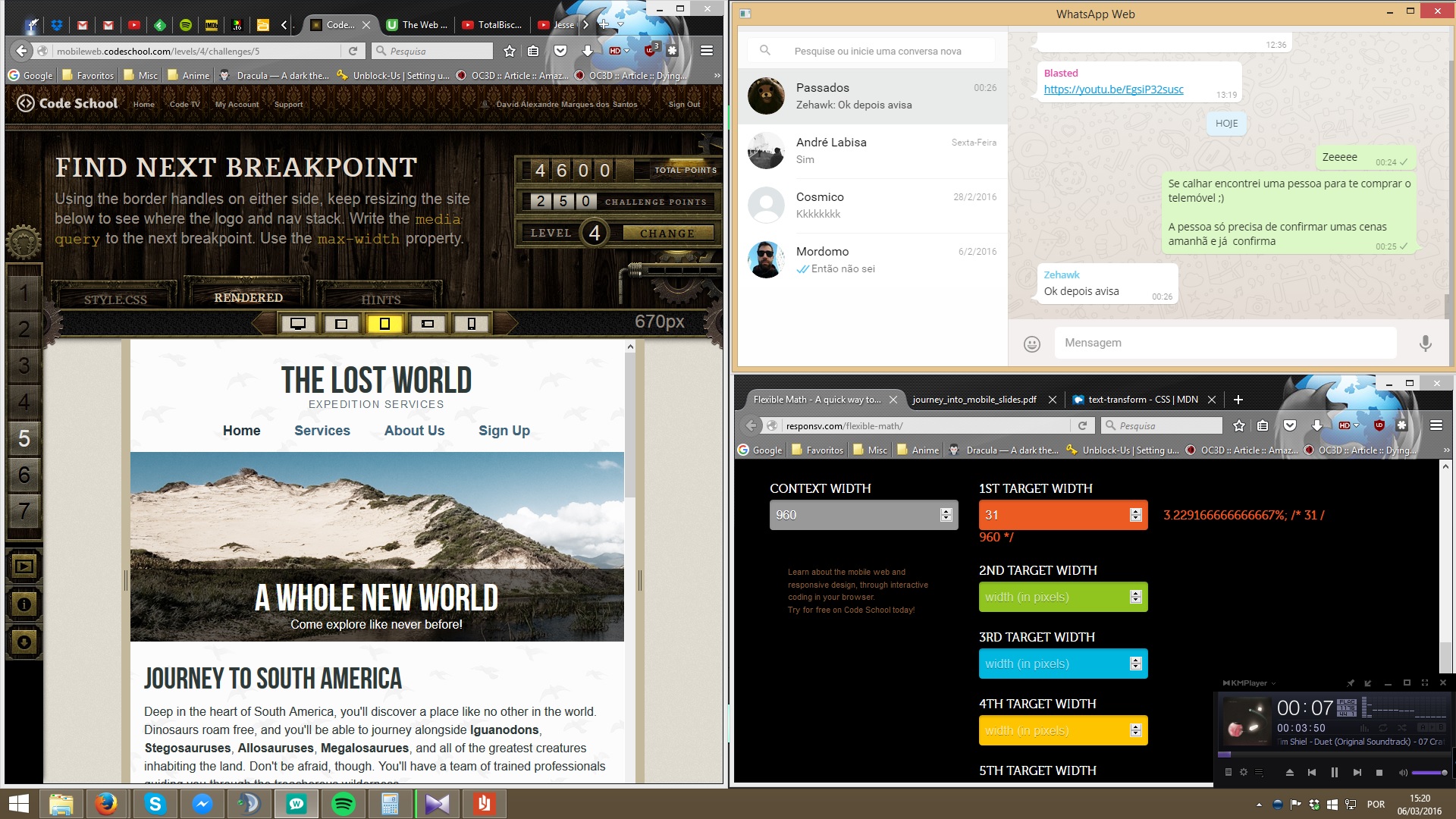Click the CHANGE level button

[x=667, y=233]
